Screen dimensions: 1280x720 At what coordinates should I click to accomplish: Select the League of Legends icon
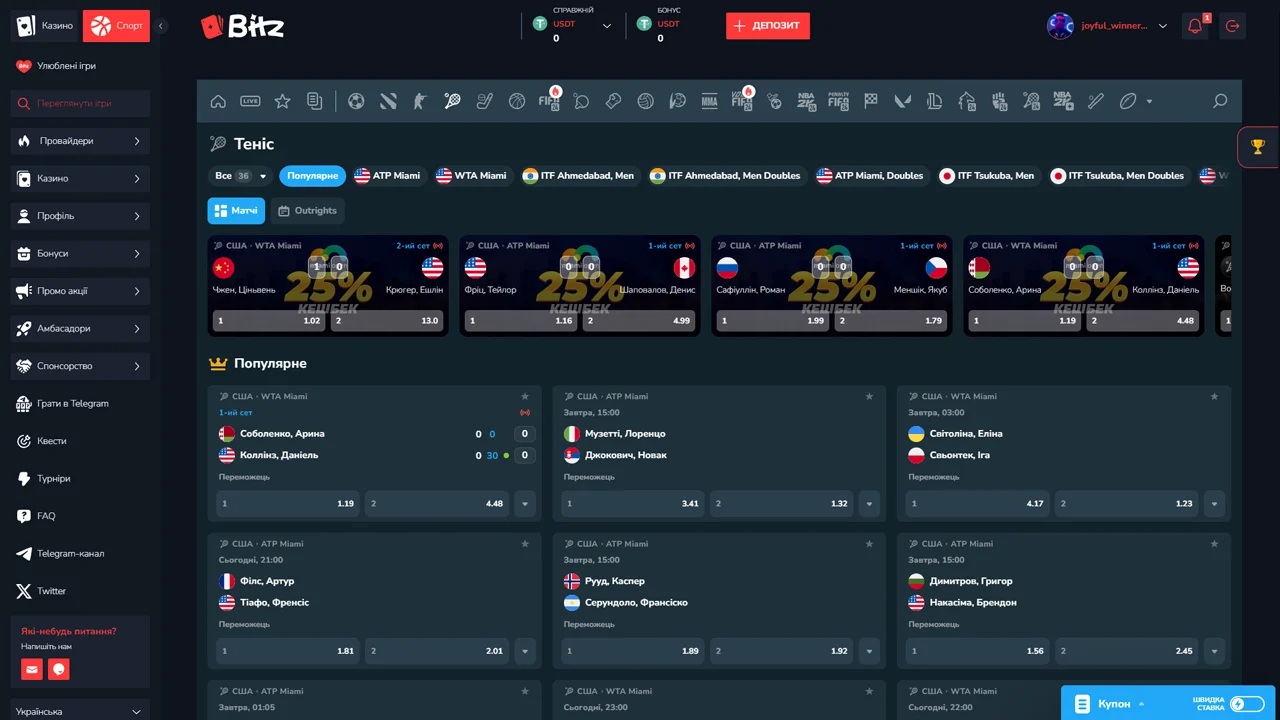[934, 101]
